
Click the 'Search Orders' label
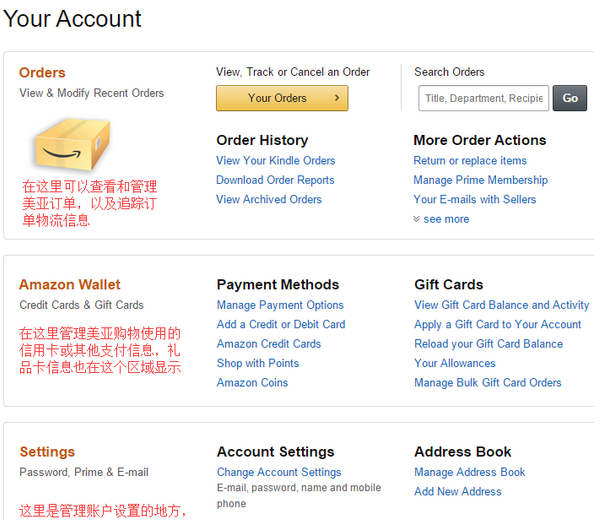[x=449, y=72]
